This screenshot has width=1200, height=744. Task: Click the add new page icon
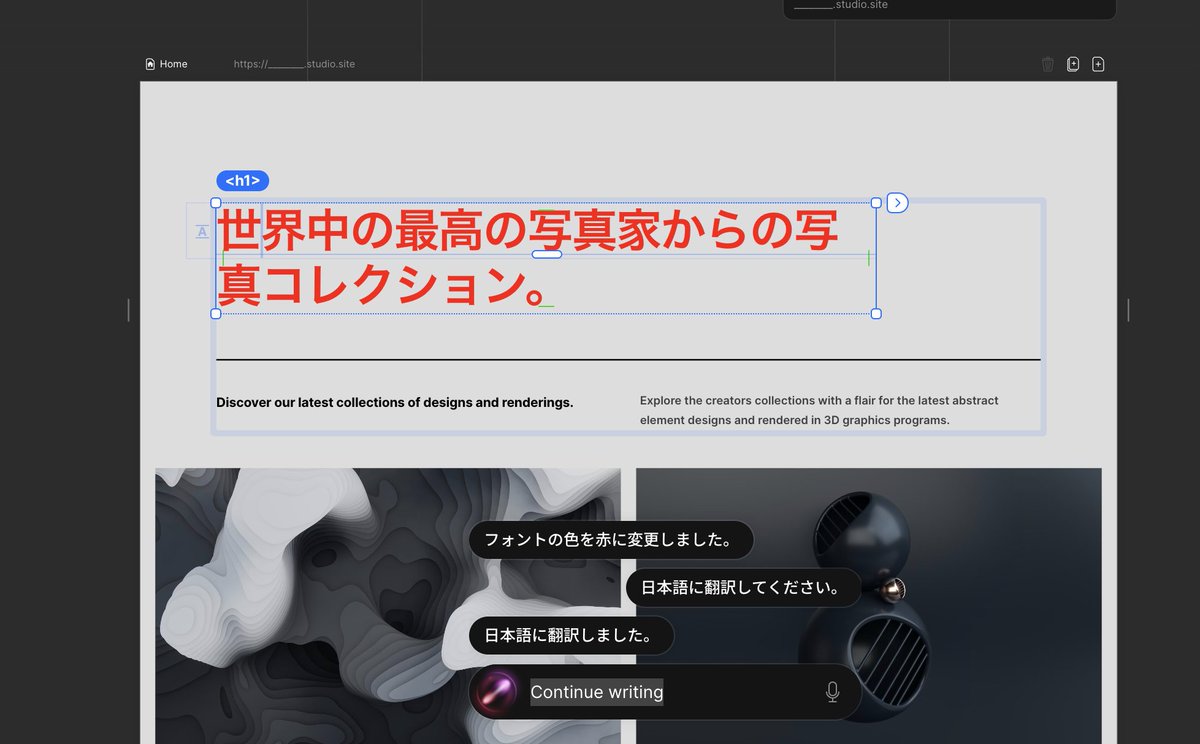click(1098, 63)
